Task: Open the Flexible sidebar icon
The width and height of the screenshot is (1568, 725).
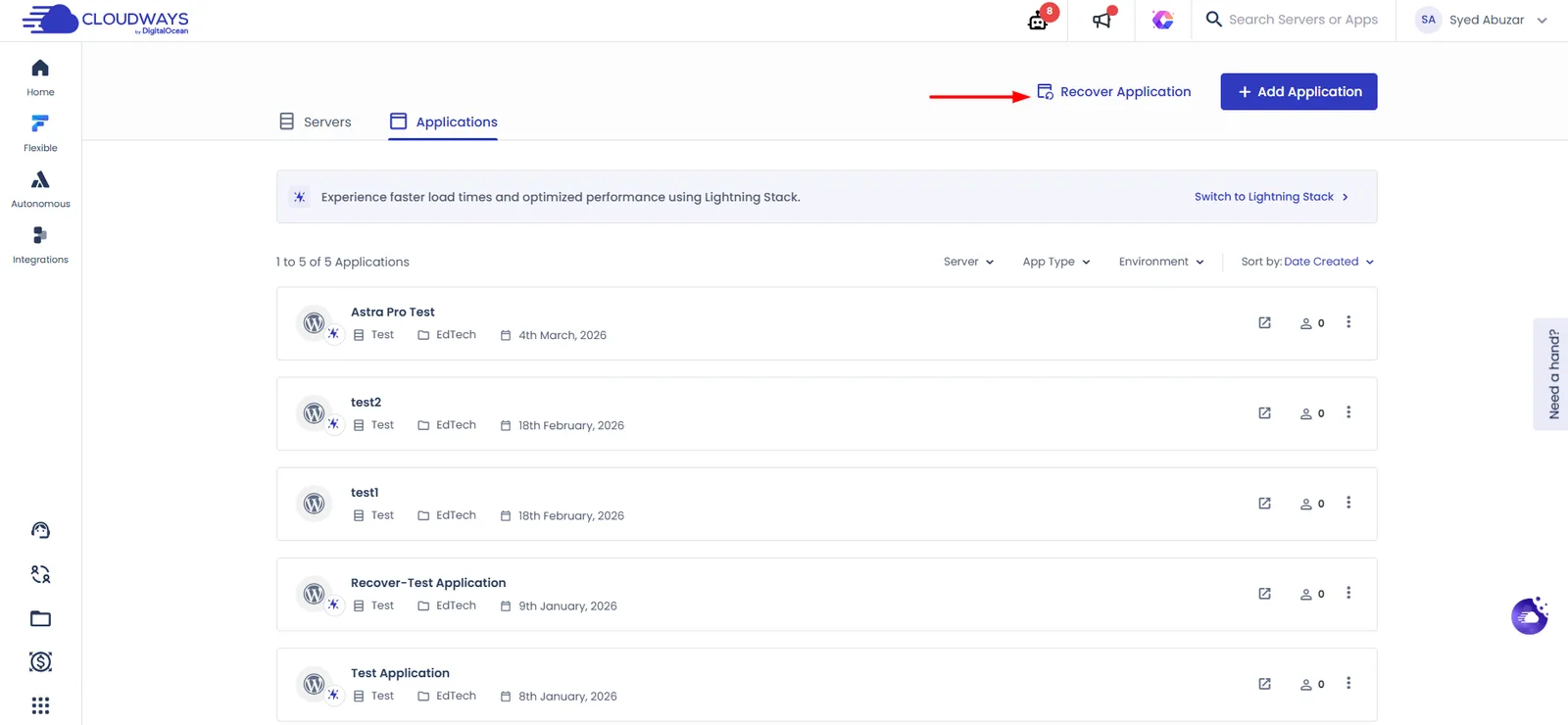Action: (x=40, y=133)
